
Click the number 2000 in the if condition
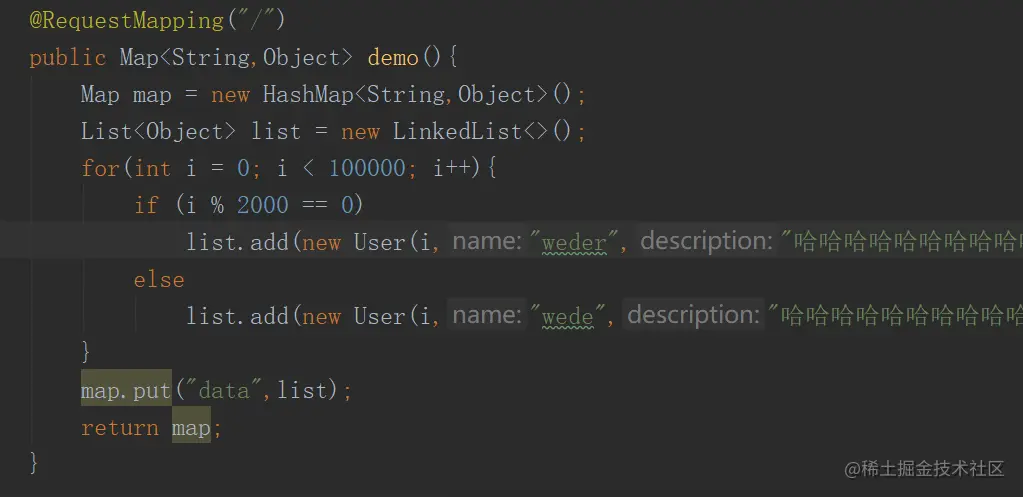262,205
